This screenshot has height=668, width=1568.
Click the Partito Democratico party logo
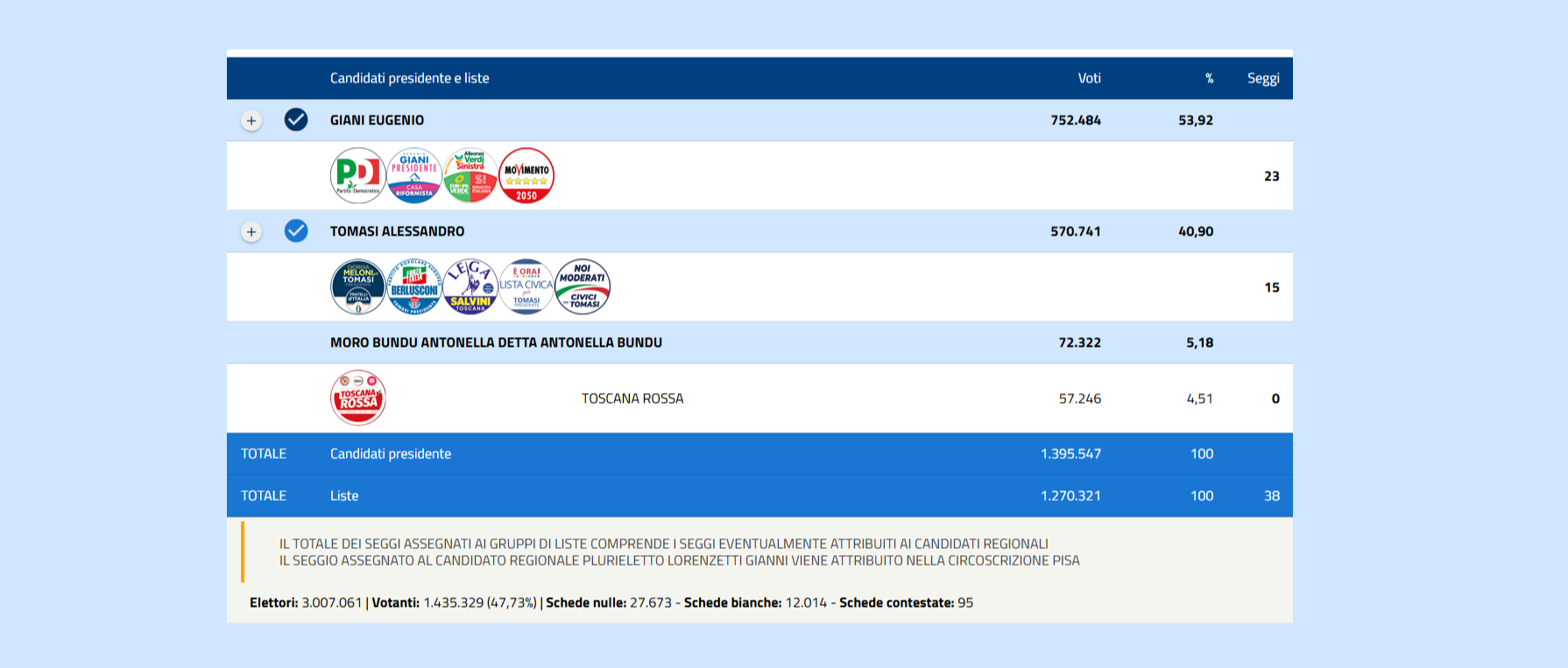pos(357,176)
